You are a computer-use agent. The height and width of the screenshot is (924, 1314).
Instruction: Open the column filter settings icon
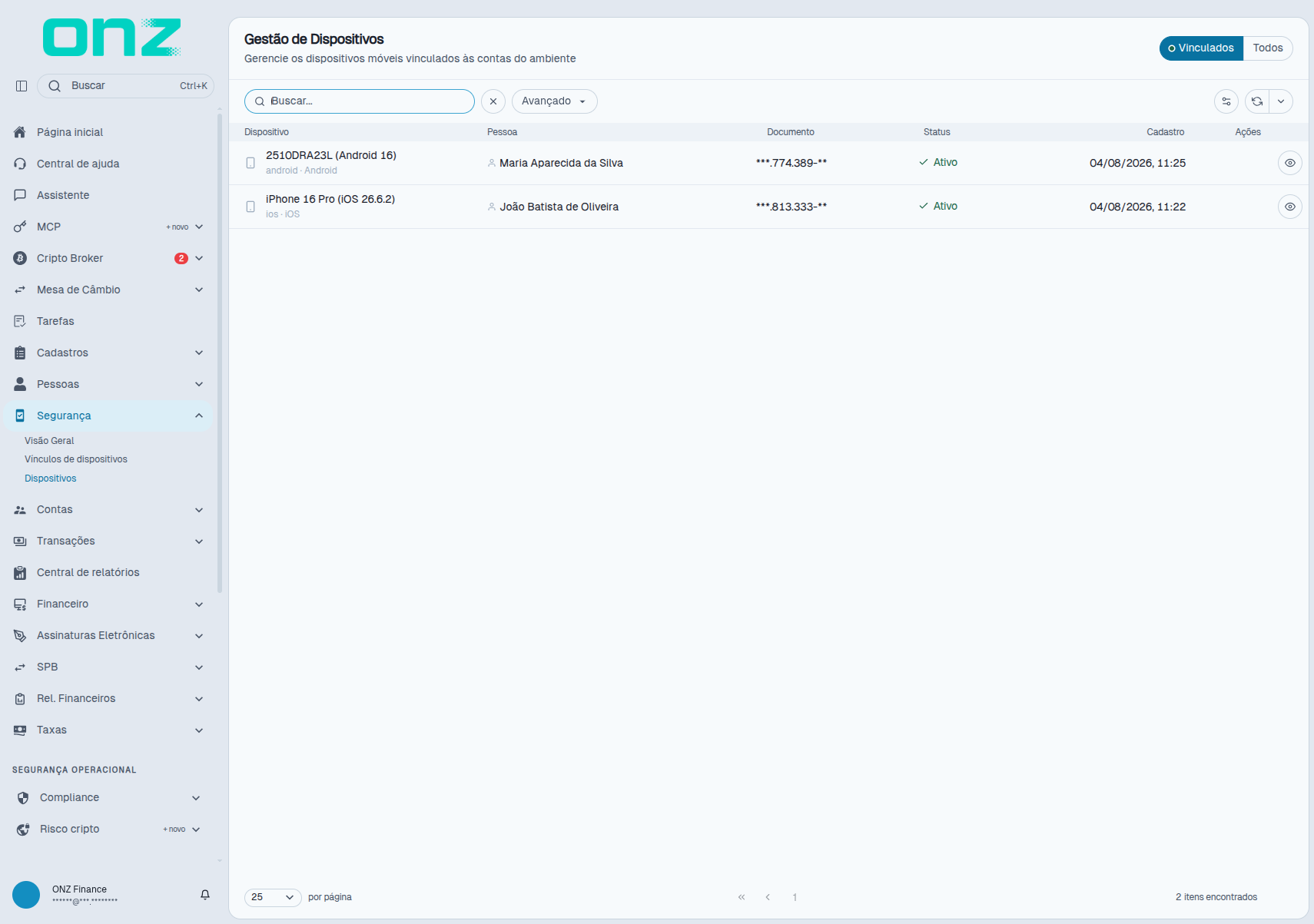(x=1226, y=101)
